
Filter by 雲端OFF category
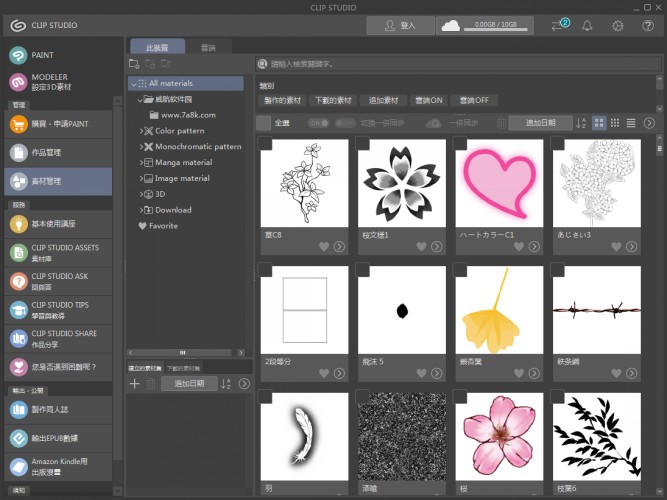click(x=474, y=100)
